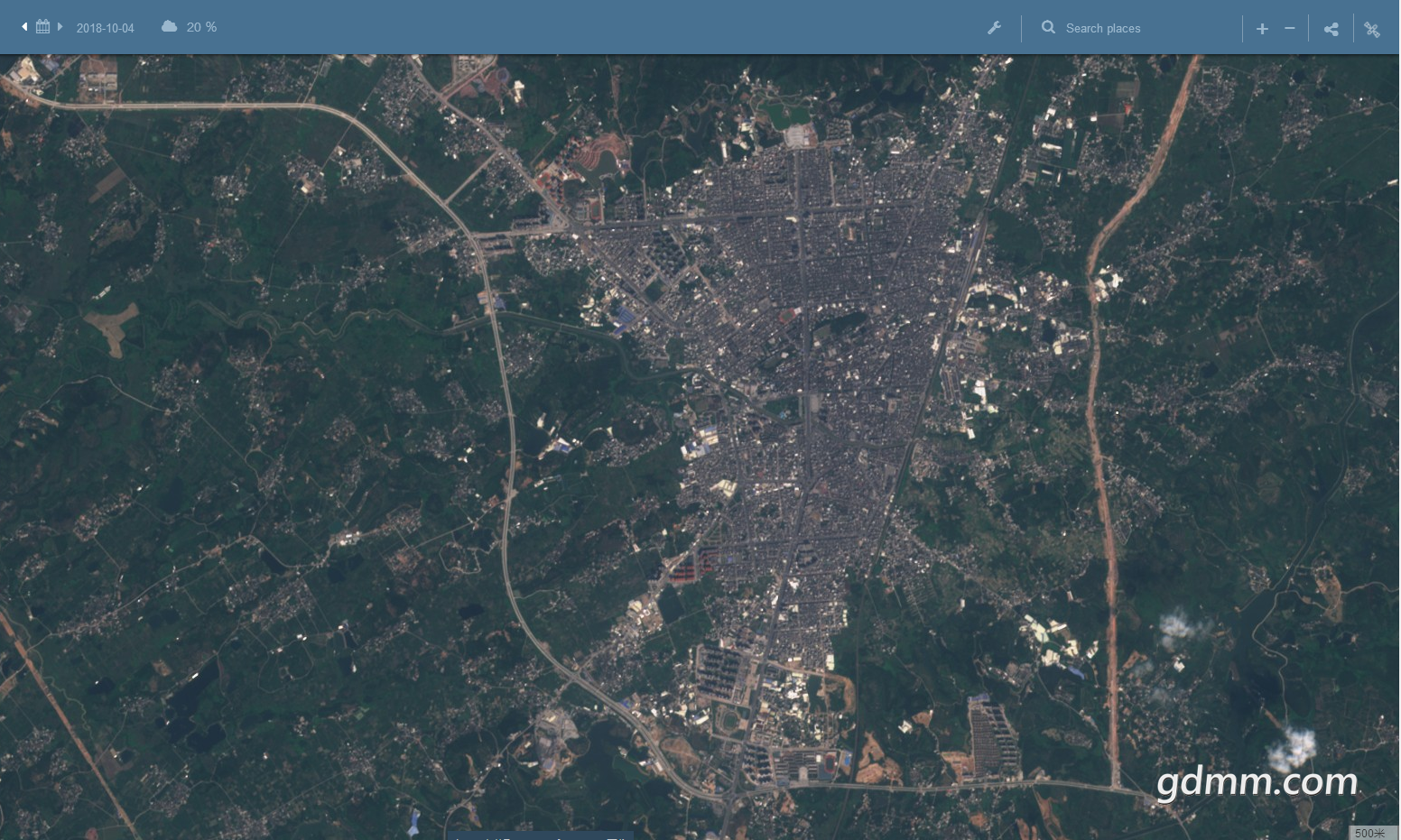Click the dark green park in city center
Screen dimensions: 1401x840
click(x=841, y=326)
